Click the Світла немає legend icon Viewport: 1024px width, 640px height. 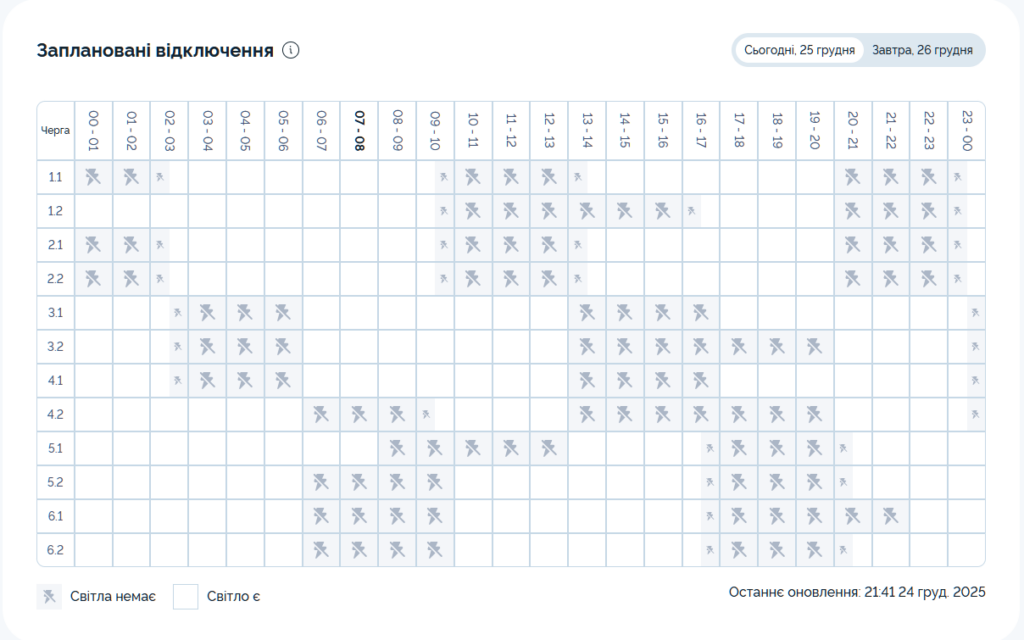click(x=49, y=597)
